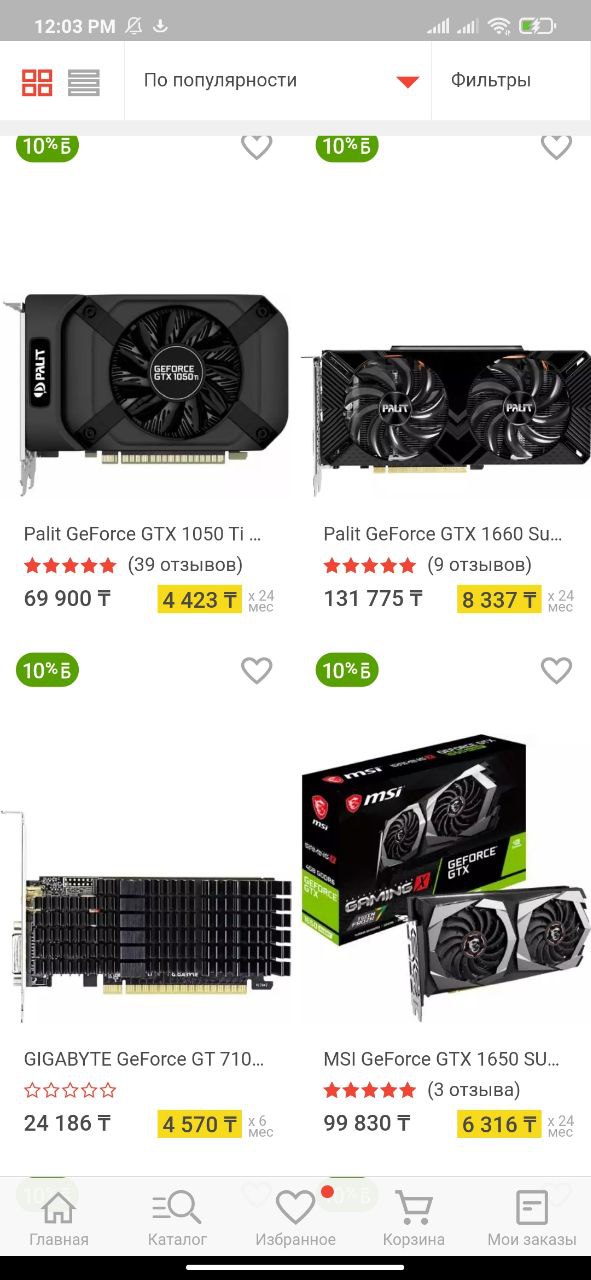
Task: Favorite the Palit GTX 1660 Super card
Action: [x=556, y=146]
